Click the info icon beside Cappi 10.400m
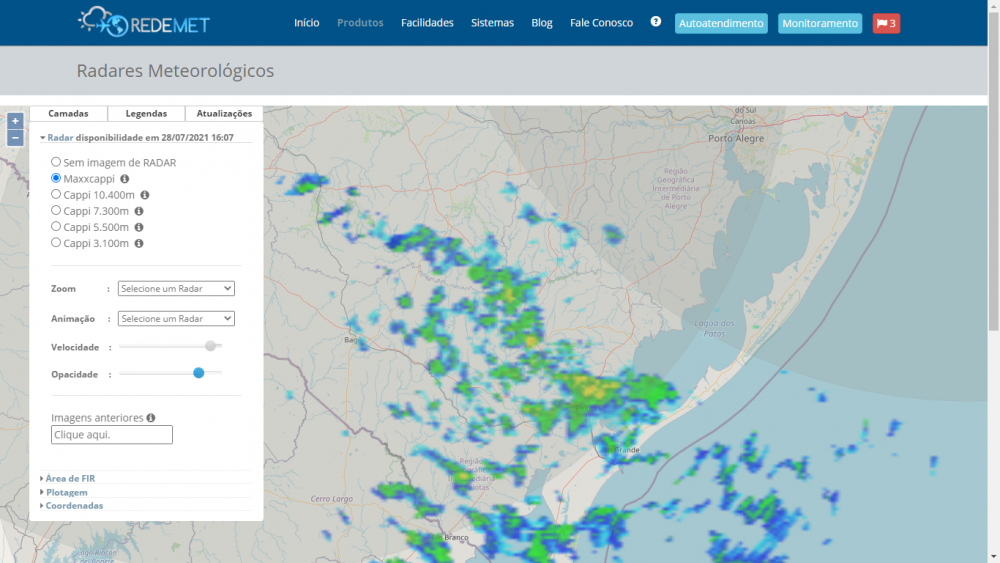1000x563 pixels. pos(145,195)
